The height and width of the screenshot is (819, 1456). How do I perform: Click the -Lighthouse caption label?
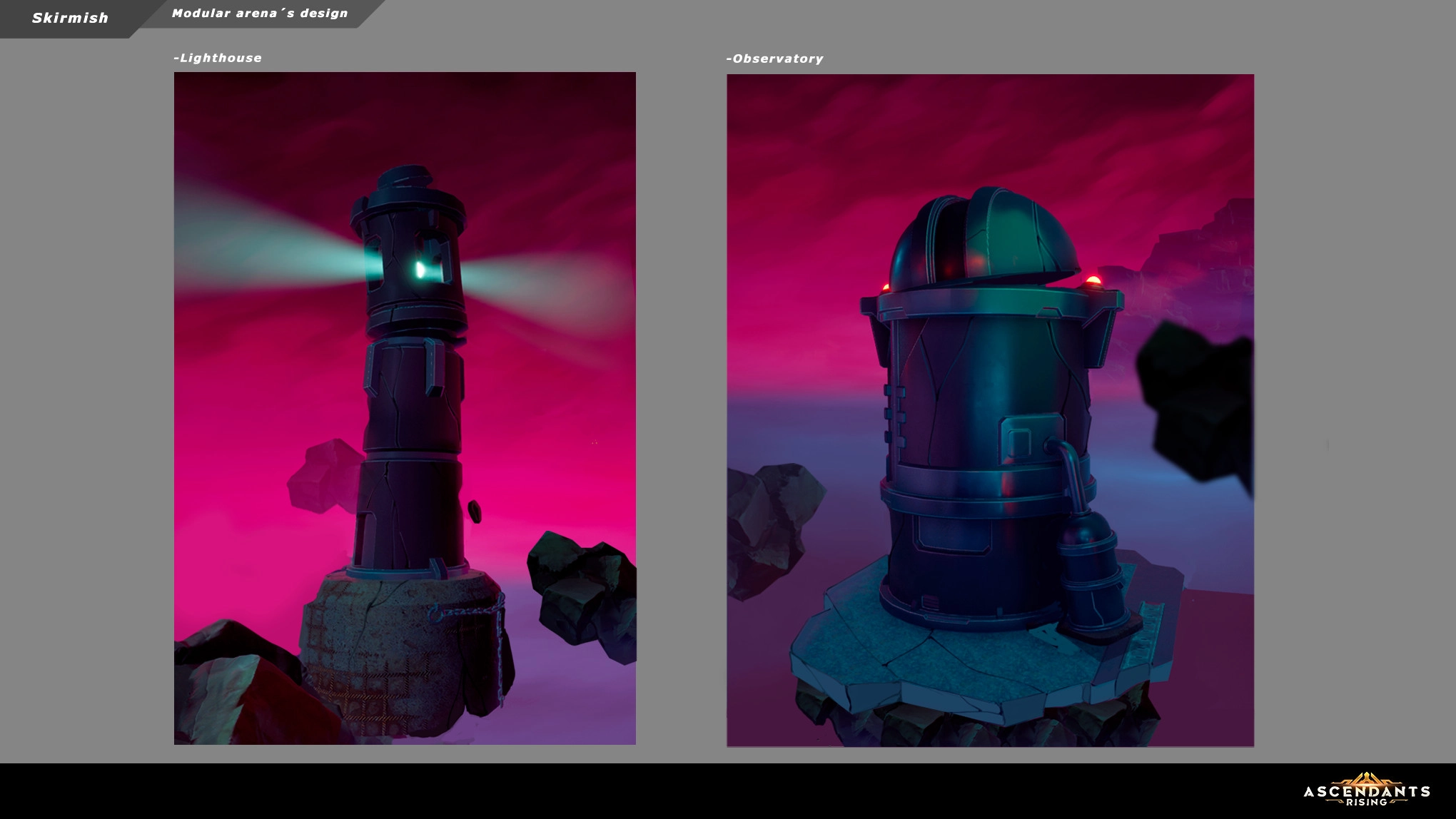pyautogui.click(x=218, y=58)
